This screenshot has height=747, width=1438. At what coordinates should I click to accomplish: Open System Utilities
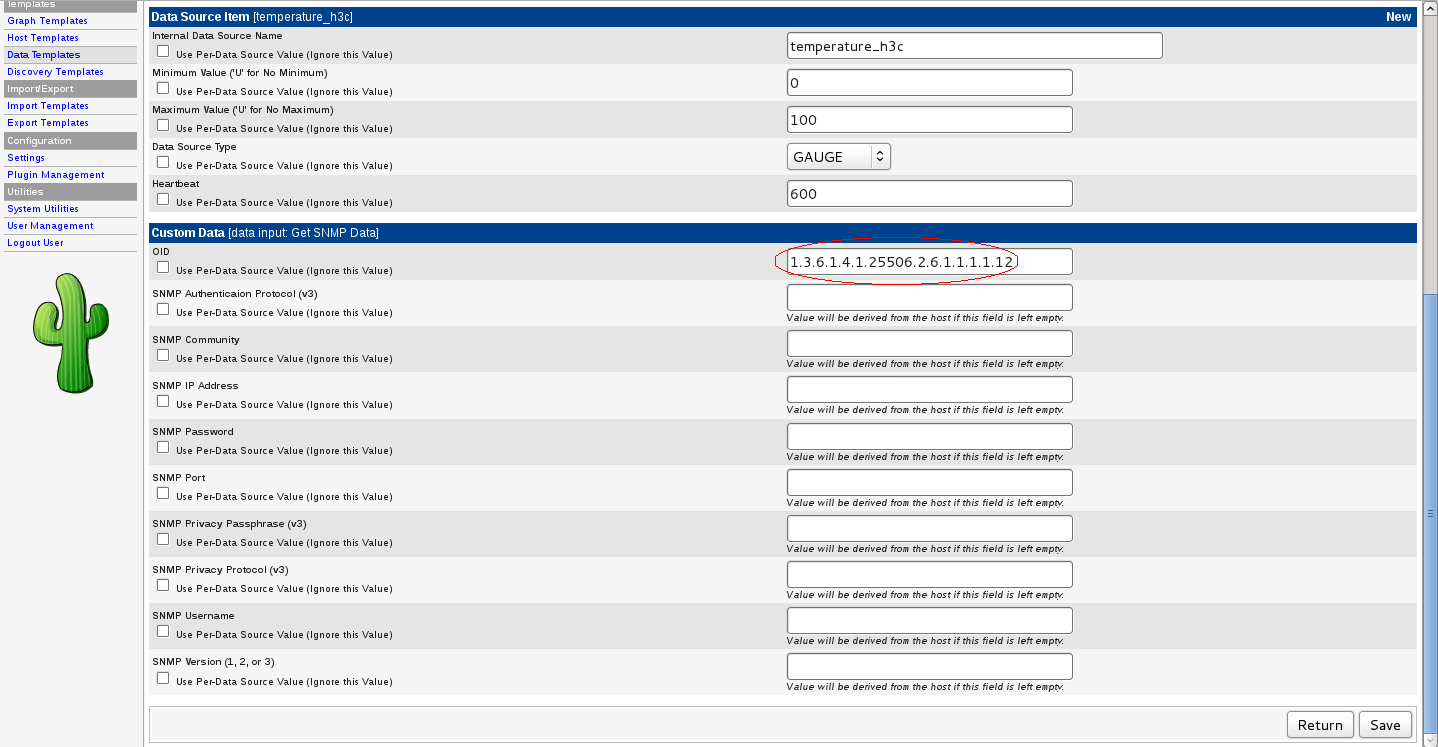coord(43,208)
